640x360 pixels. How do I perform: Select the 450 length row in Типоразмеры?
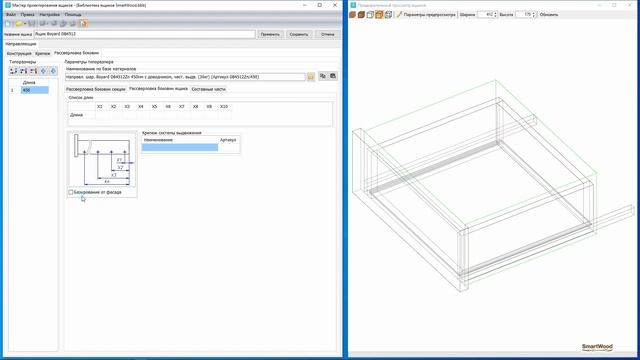(35, 90)
